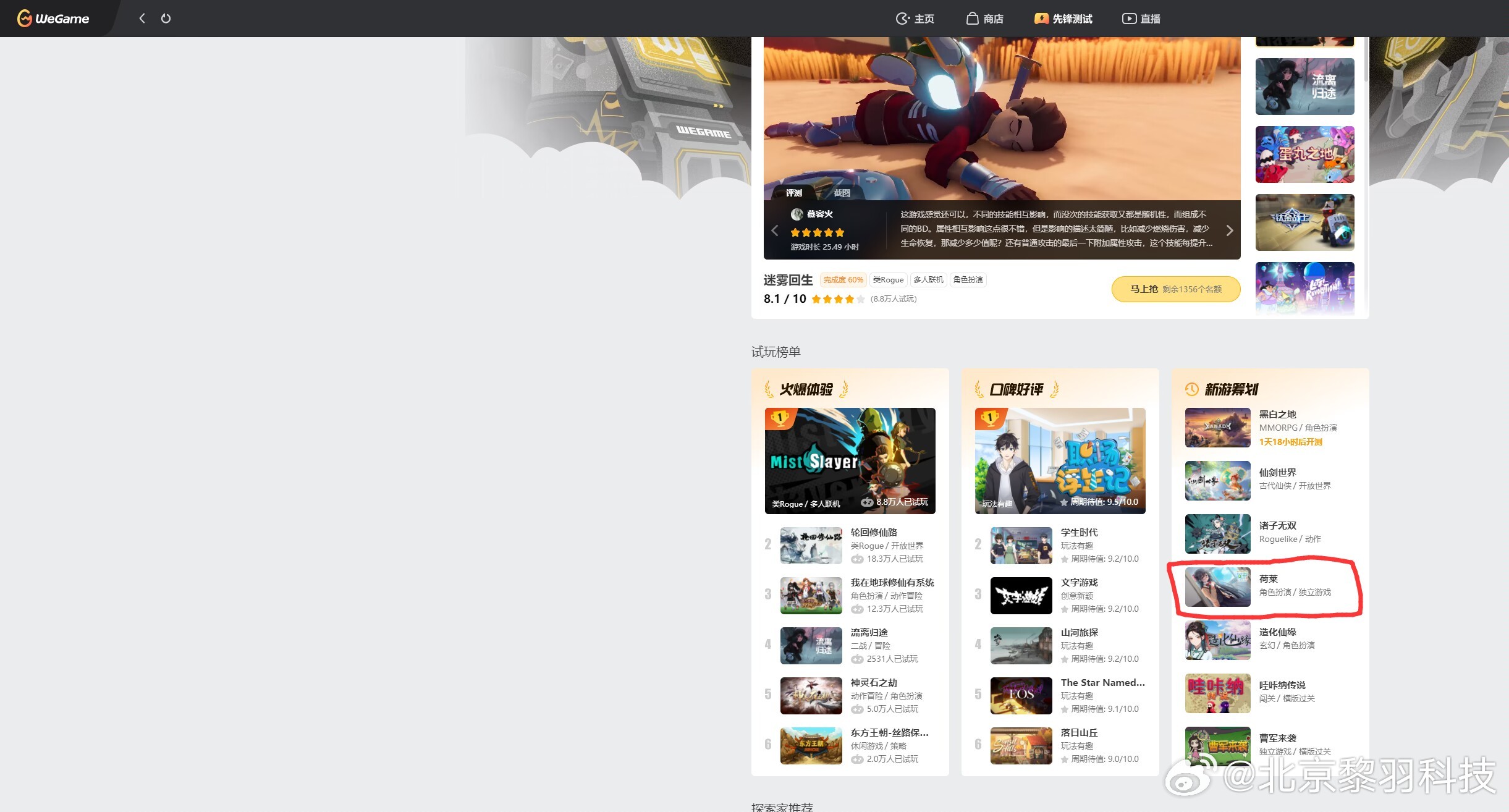The height and width of the screenshot is (812, 1509).
Task: Open 曹军来袭 in 新游筹划
Action: click(x=1270, y=746)
